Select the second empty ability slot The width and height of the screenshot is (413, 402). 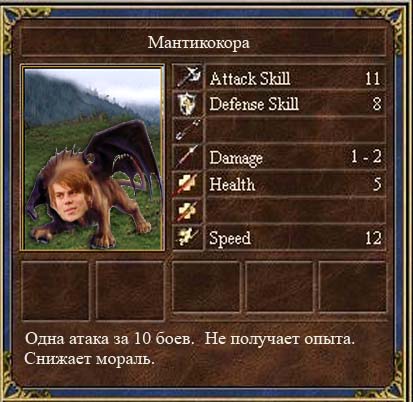pos(130,291)
